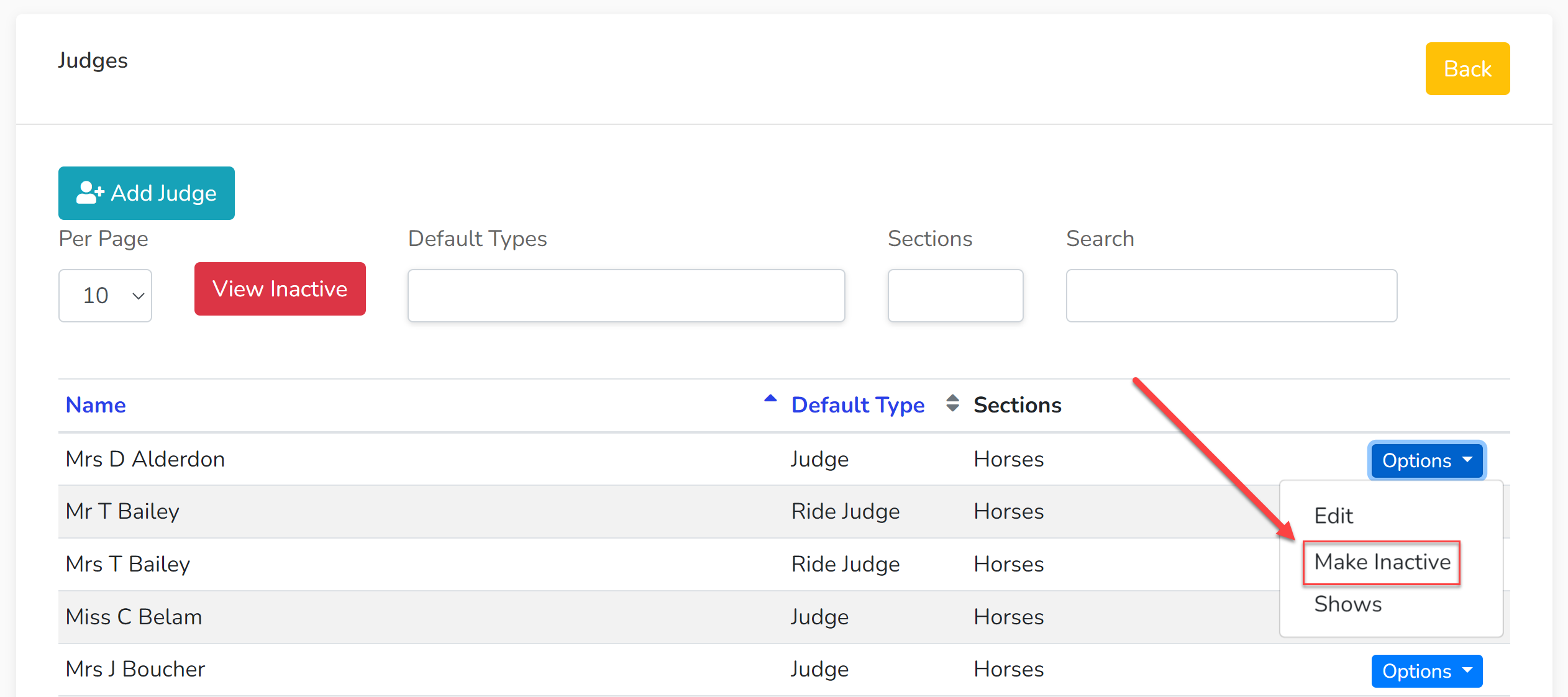The image size is (1568, 697).
Task: Click the Sections column header
Action: pos(1017,405)
